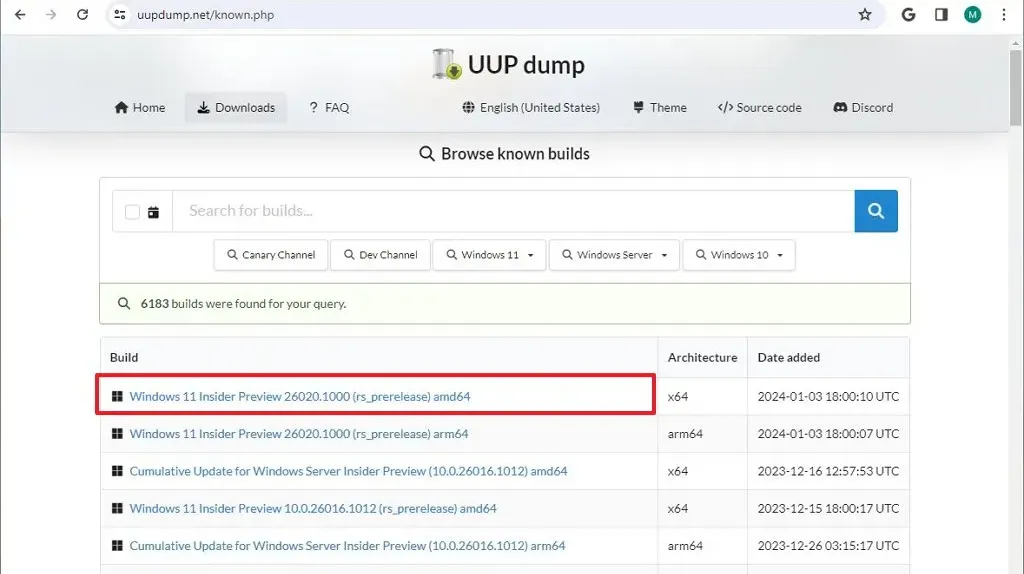Open Windows 11 Insider Preview 26020.1000 amd64 link
The height and width of the screenshot is (574, 1024).
point(300,396)
